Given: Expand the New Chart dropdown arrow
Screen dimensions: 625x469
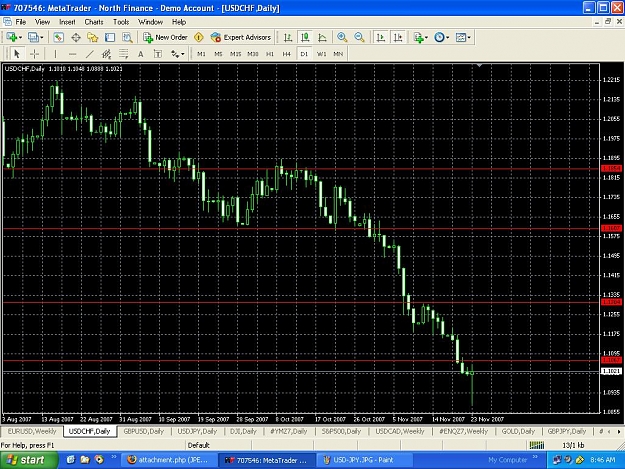Looking at the screenshot, I should [20, 37].
